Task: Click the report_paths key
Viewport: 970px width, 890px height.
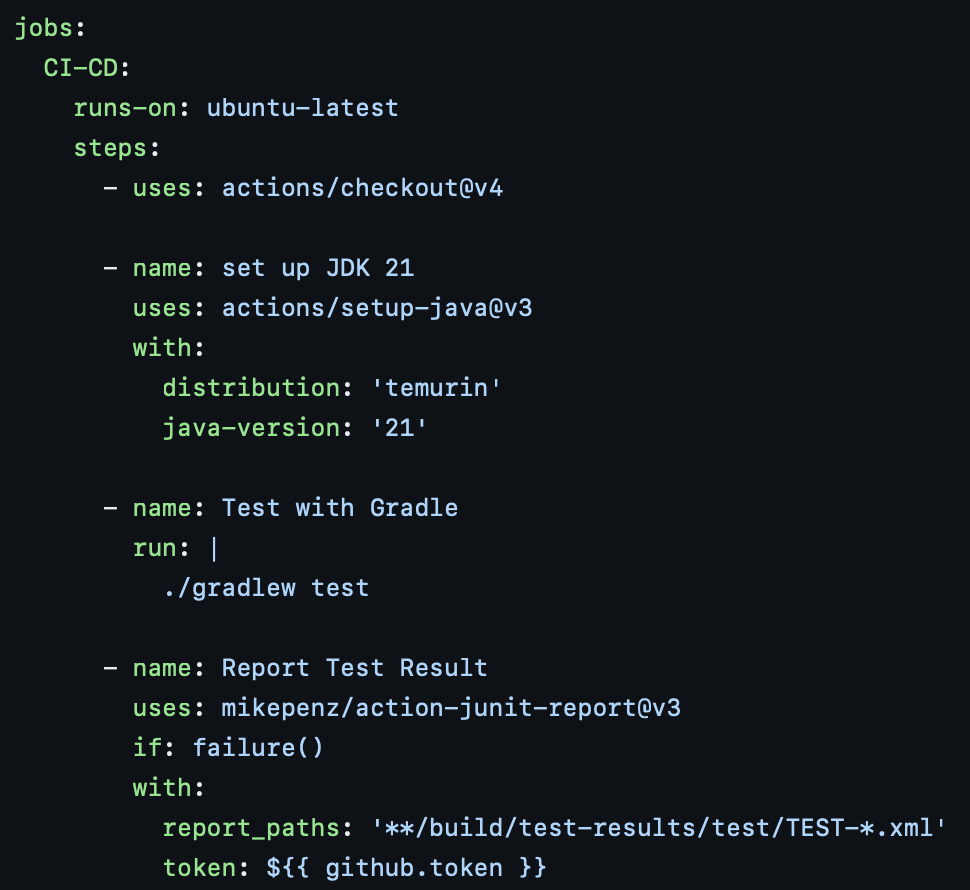Action: [x=251, y=828]
